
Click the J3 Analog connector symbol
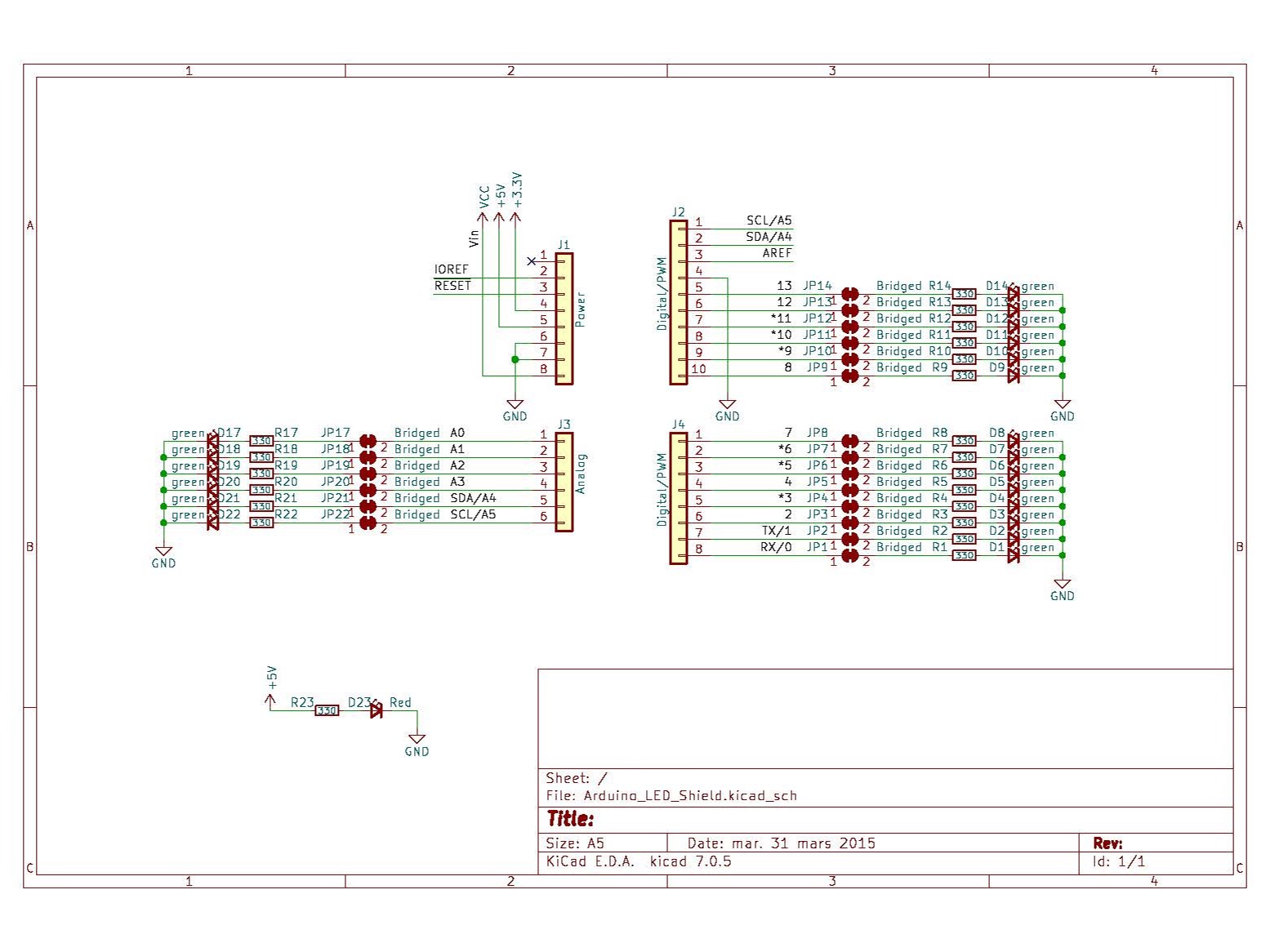pos(564,482)
